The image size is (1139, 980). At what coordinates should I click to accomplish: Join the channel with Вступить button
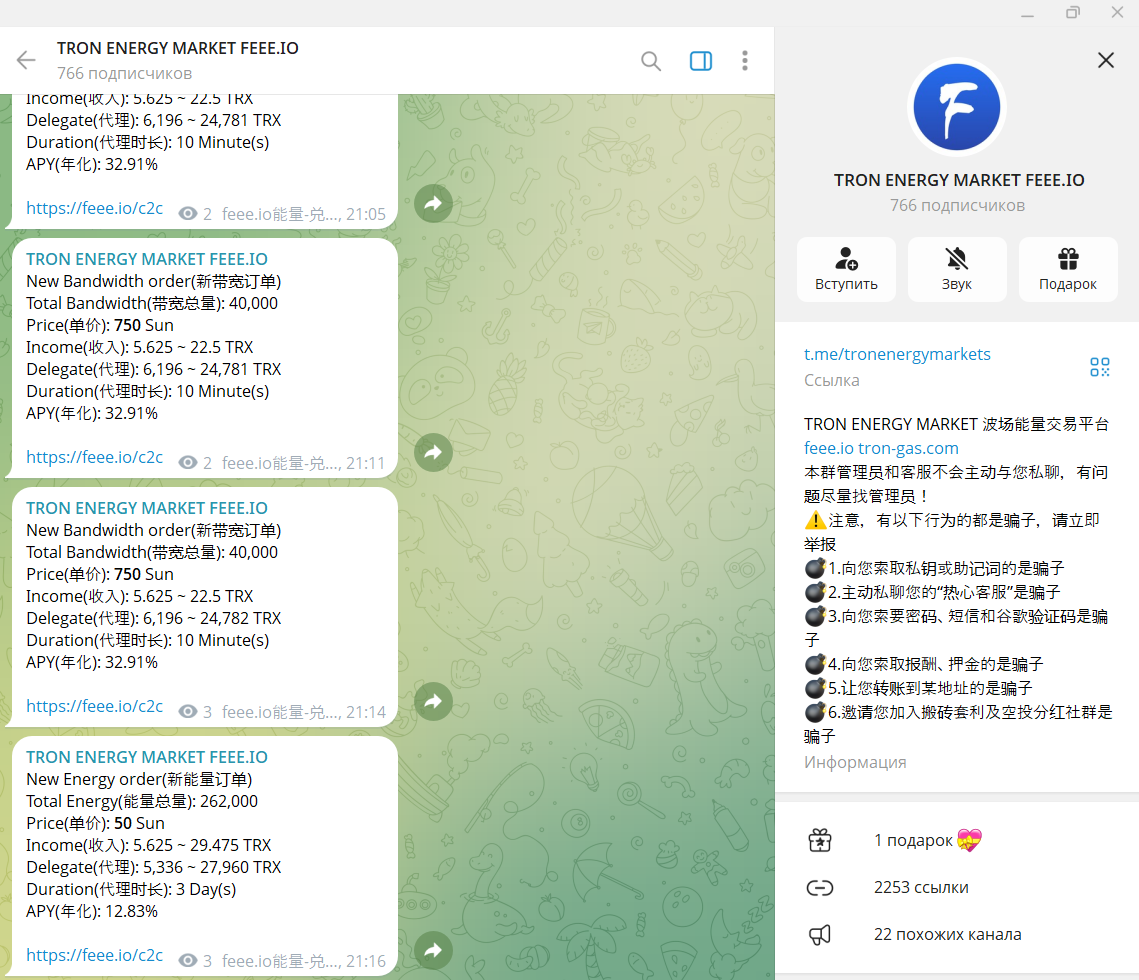coord(846,269)
